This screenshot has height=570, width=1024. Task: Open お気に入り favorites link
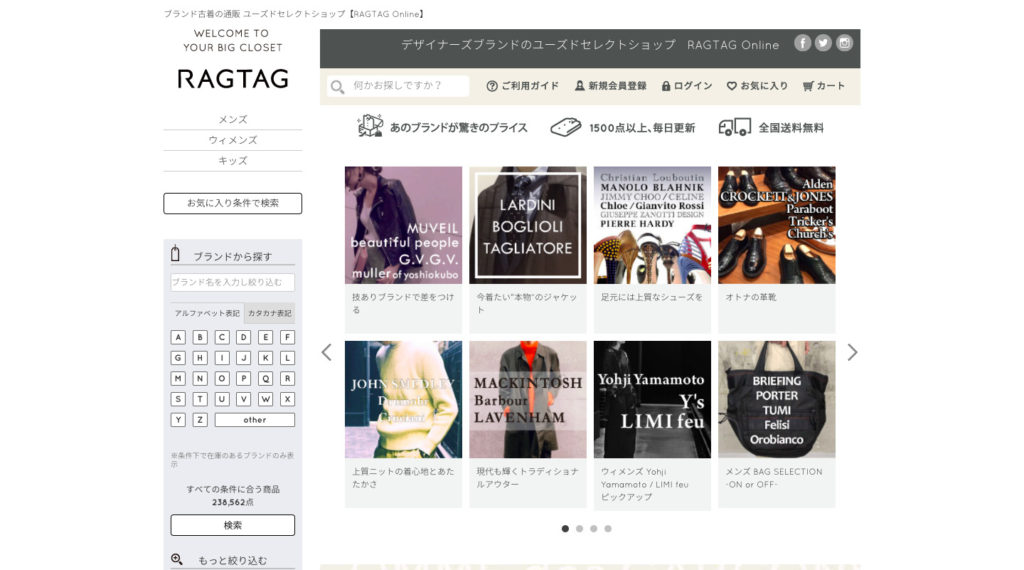pyautogui.click(x=757, y=86)
